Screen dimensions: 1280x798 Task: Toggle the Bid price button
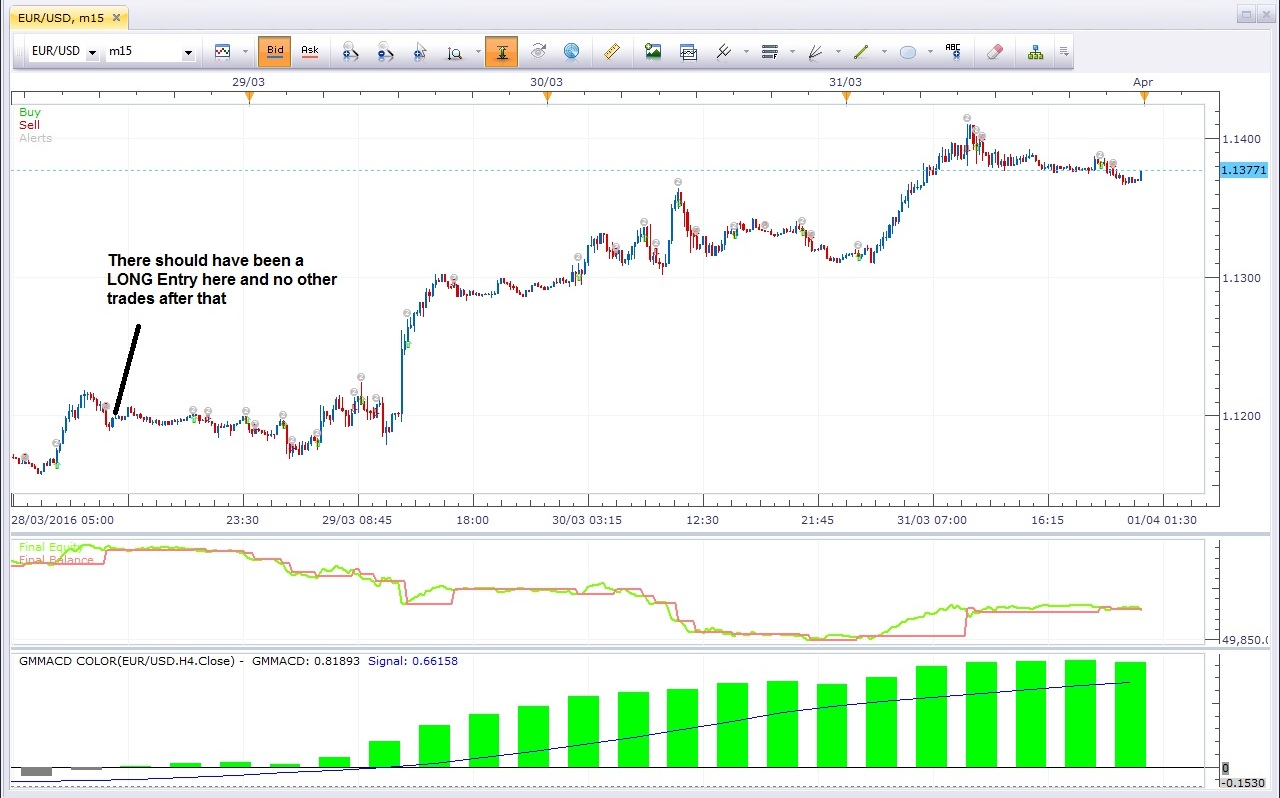click(274, 52)
